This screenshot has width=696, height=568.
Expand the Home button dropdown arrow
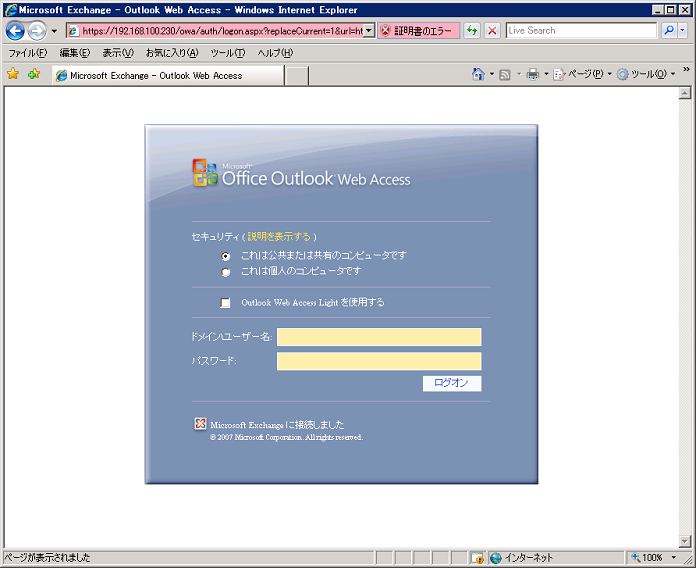[x=491, y=74]
